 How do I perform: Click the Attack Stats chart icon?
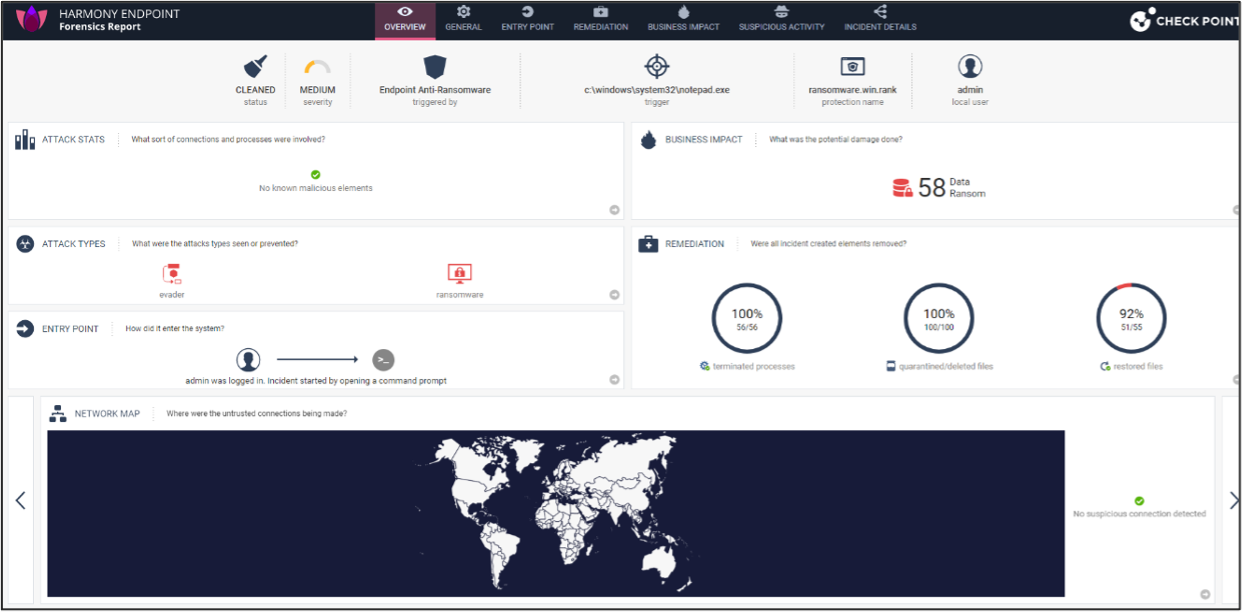tap(25, 140)
